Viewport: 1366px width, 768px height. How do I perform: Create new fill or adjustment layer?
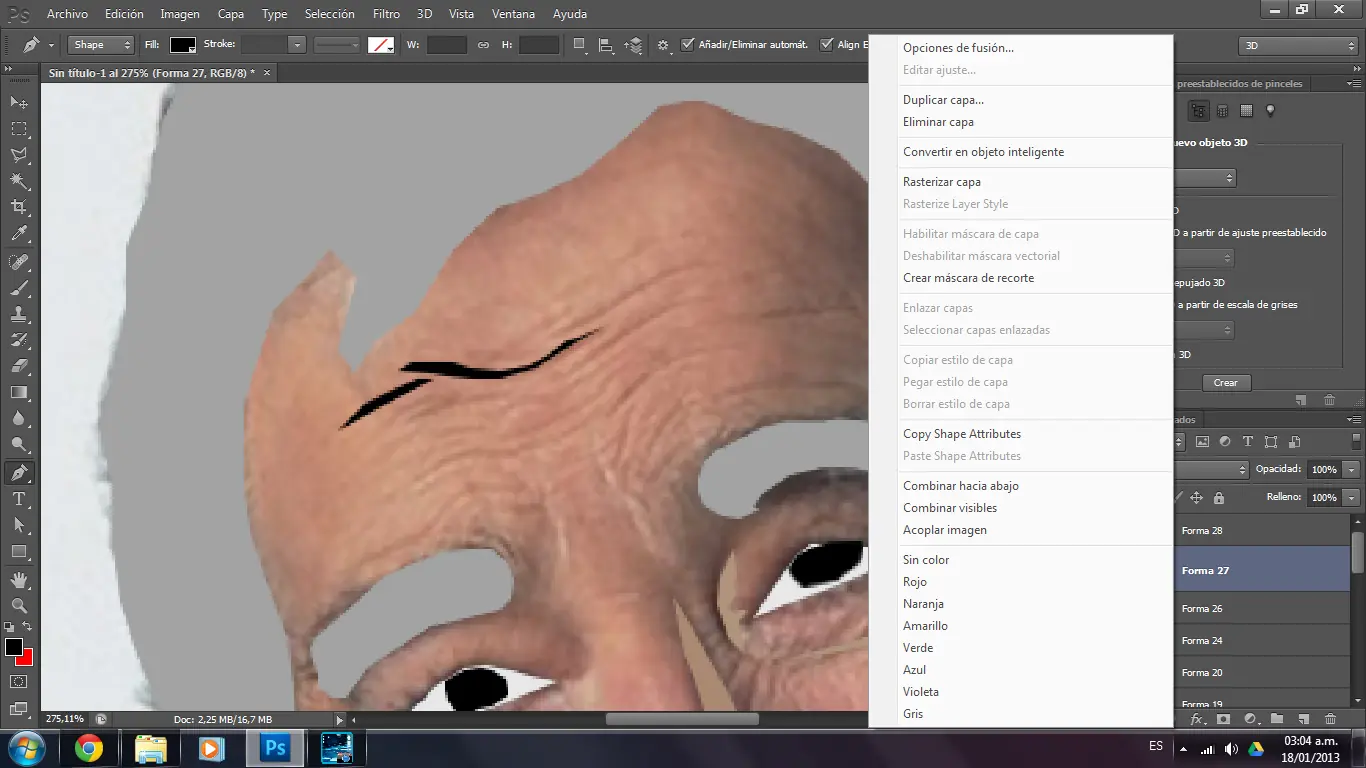click(1250, 719)
